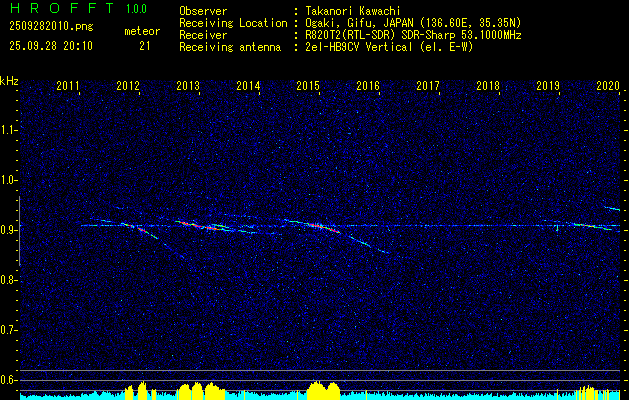Click time axis label 2017
The height and width of the screenshot is (400, 629).
pyautogui.click(x=428, y=86)
